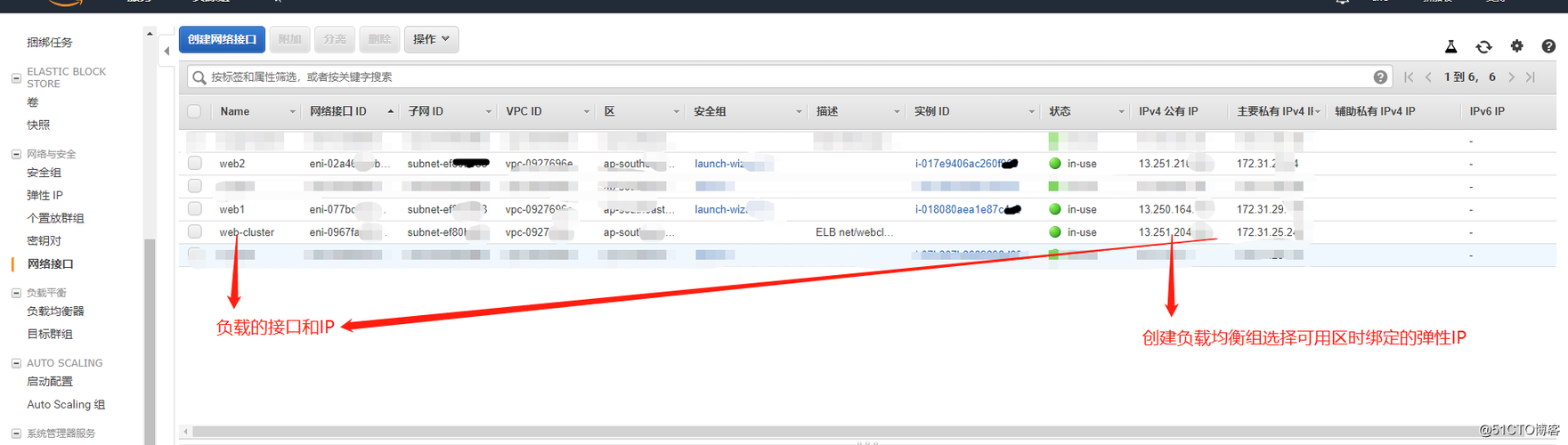Click the magnifier icon in search bar

point(199,77)
